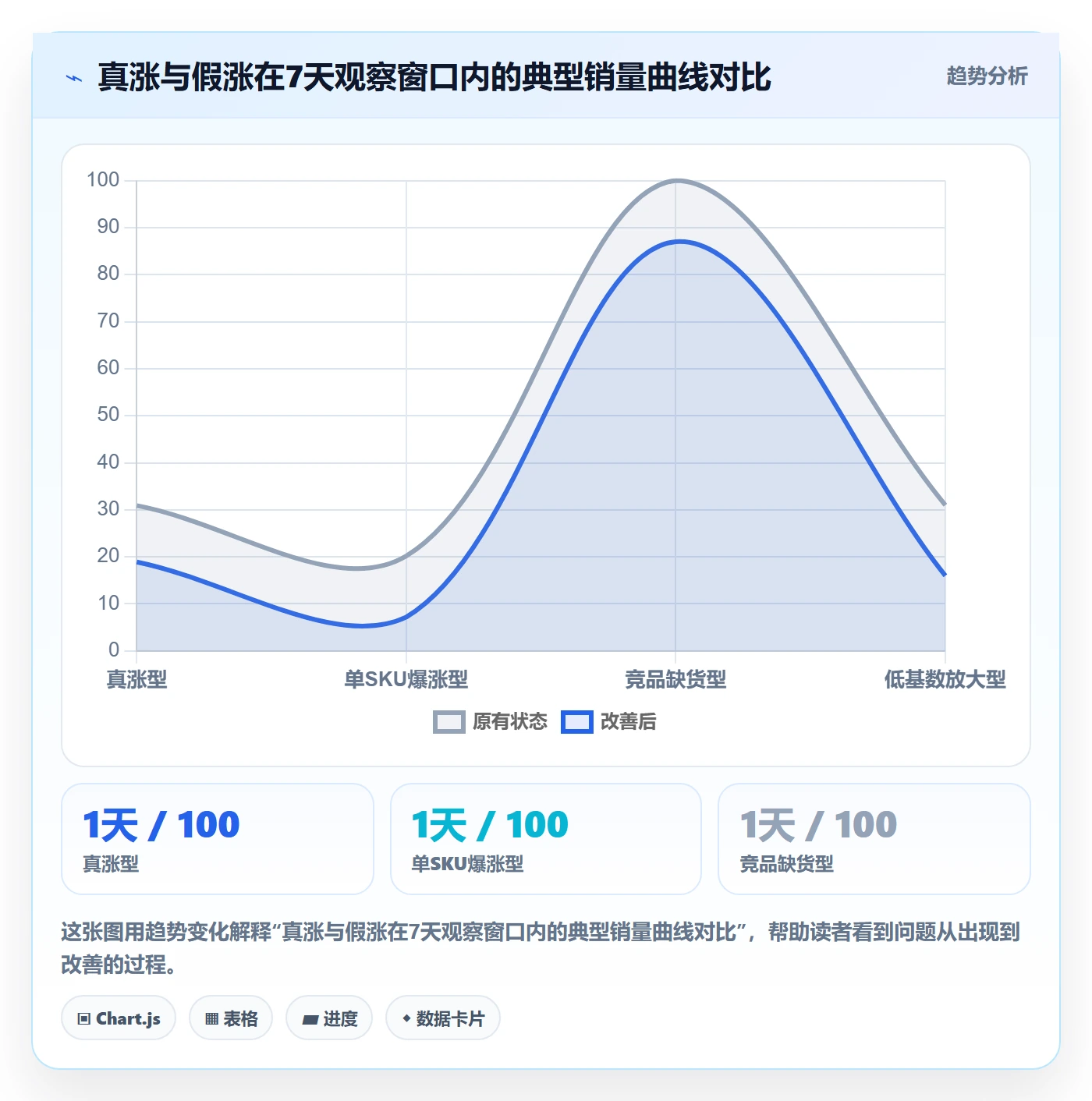Image resolution: width=1092 pixels, height=1101 pixels.
Task: Click the 50 value on the y-axis
Action: point(108,415)
